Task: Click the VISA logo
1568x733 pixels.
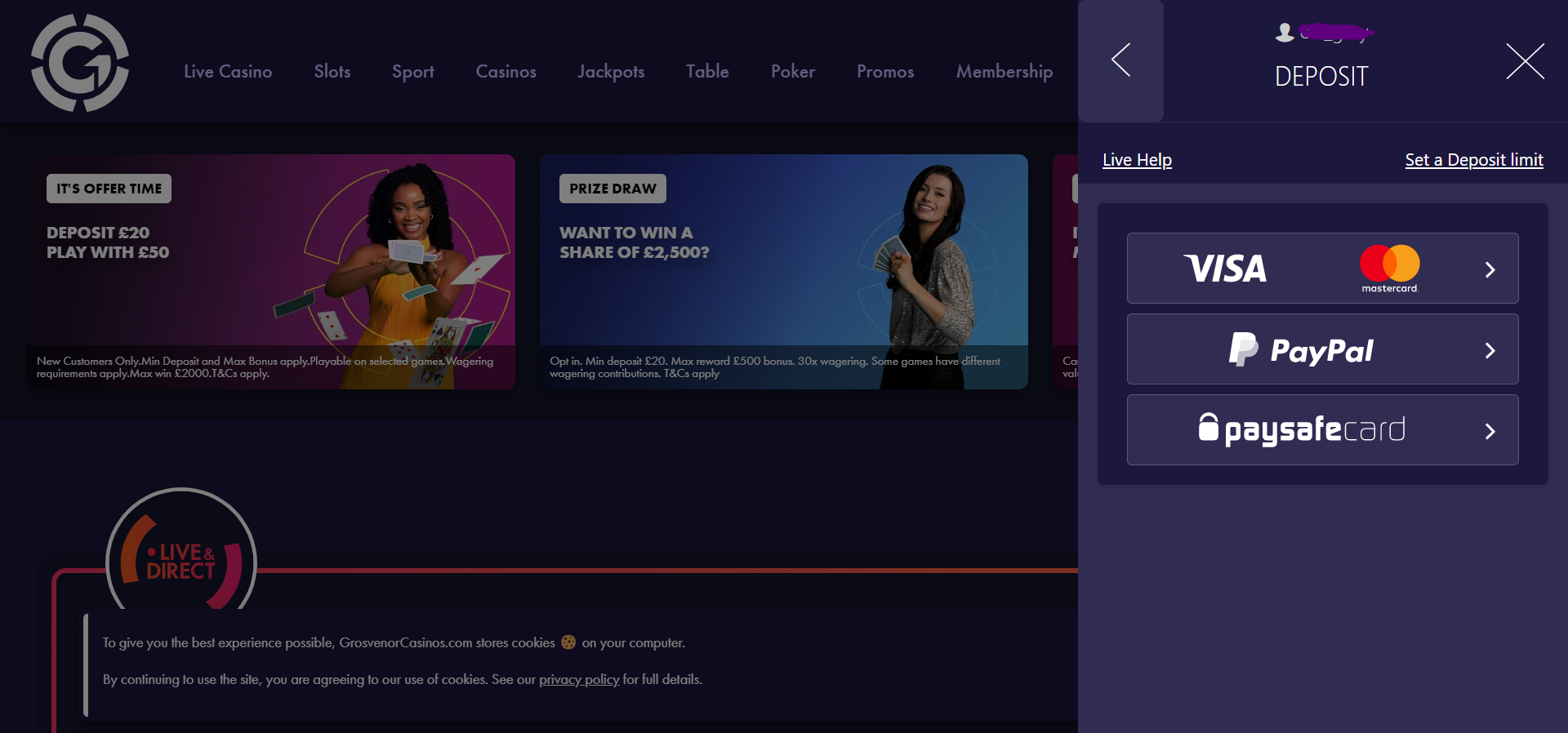Action: 1225,269
